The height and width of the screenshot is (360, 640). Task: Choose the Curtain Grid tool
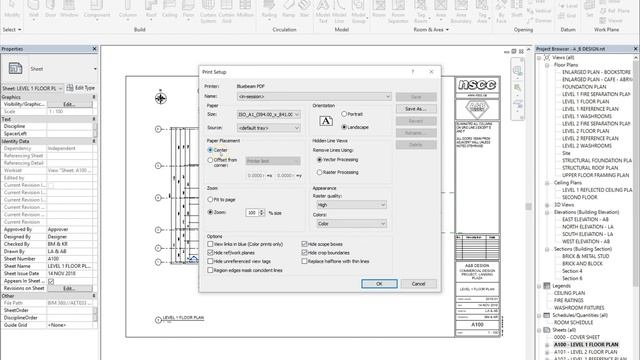(227, 11)
